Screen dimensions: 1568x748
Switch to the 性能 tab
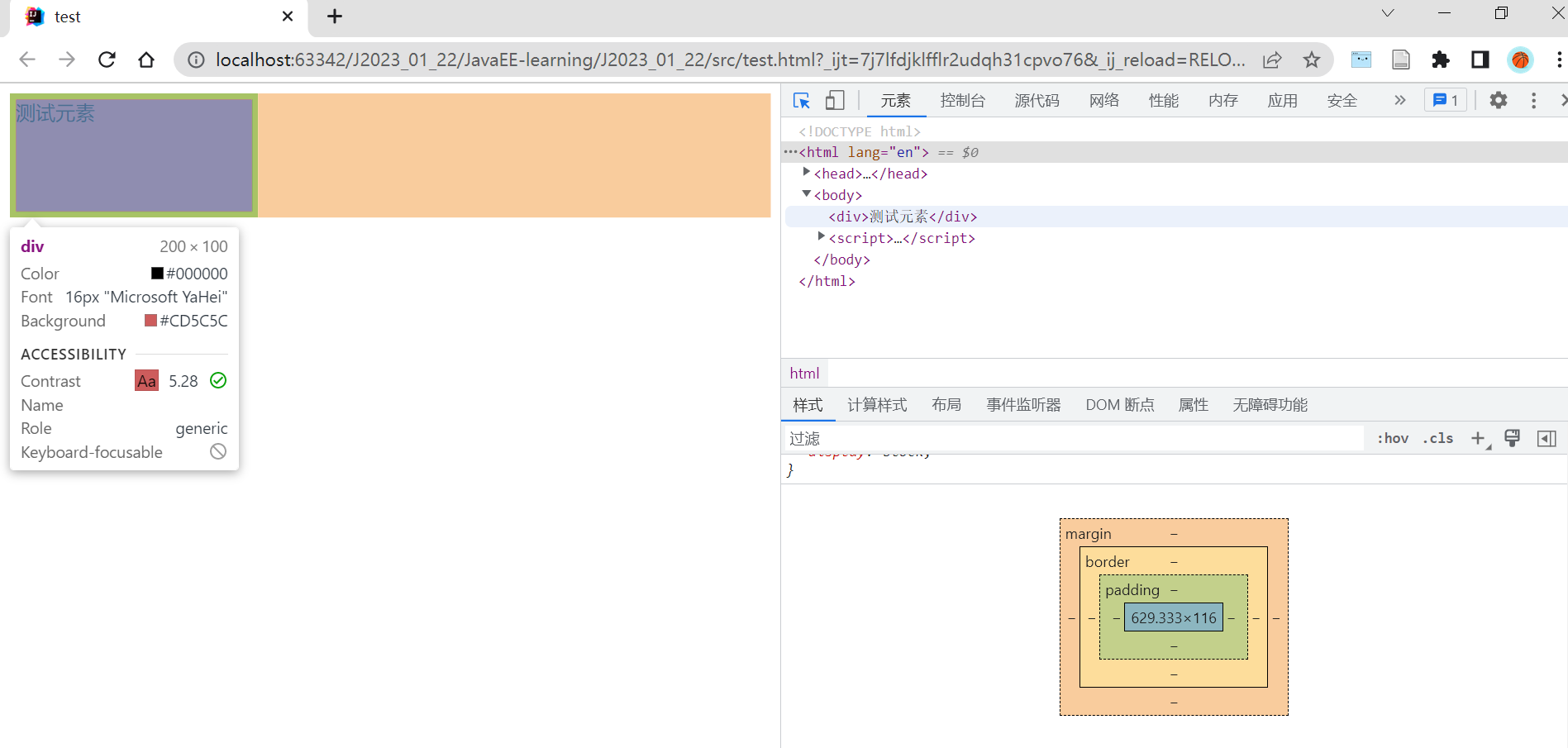1163,101
